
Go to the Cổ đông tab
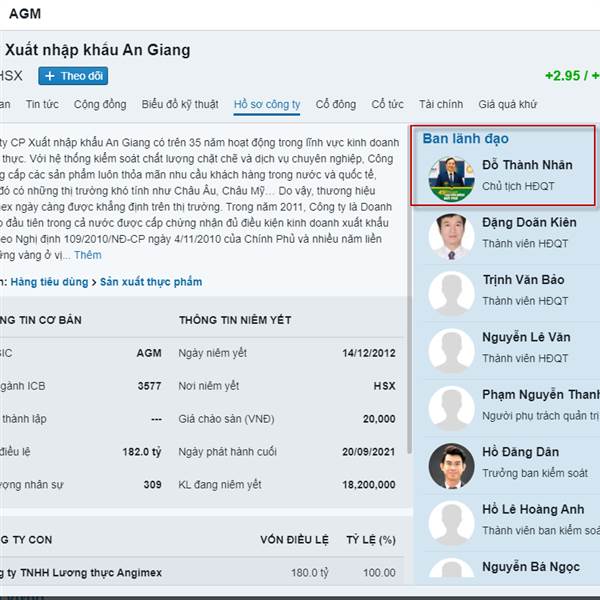pos(336,104)
